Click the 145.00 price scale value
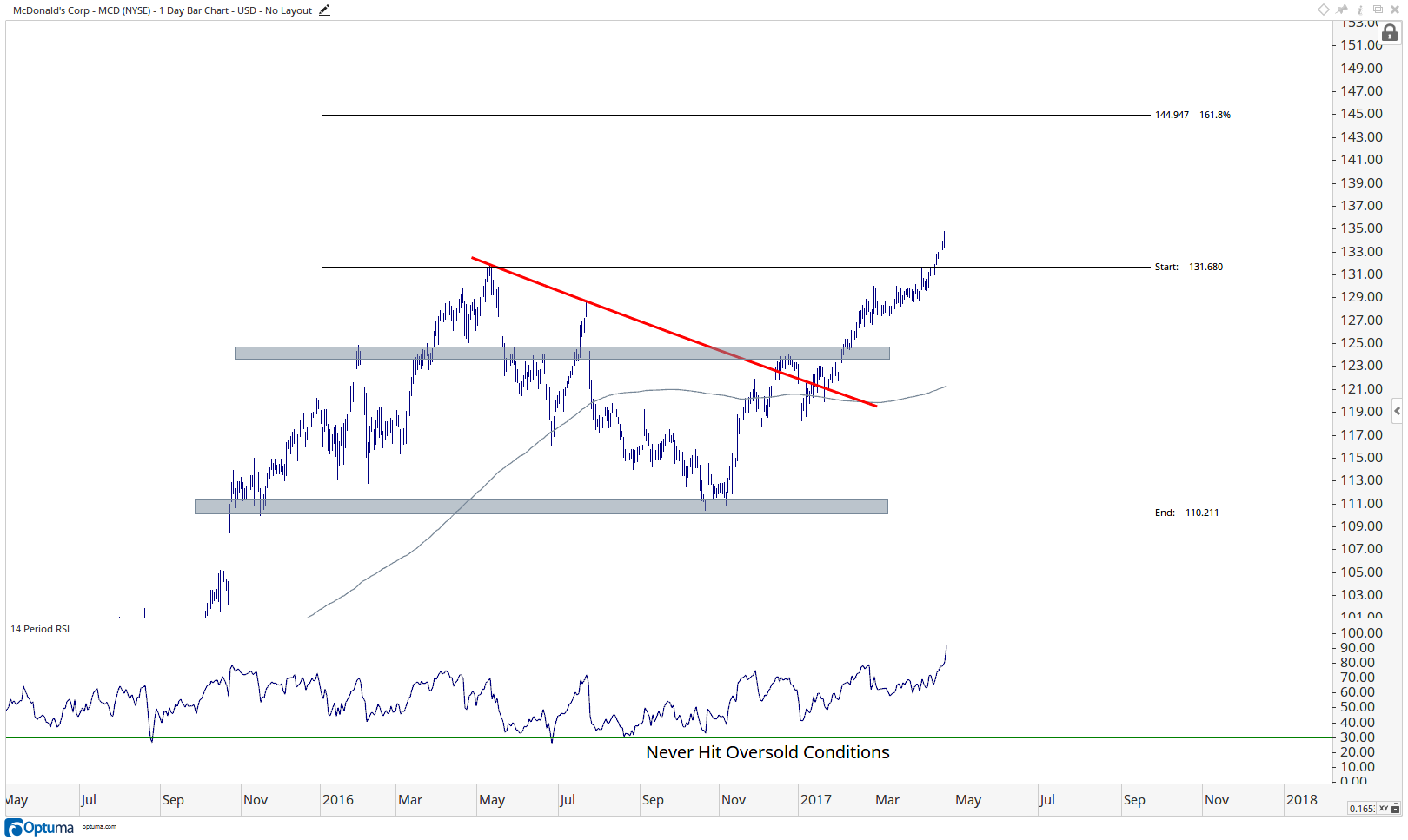 click(x=1361, y=114)
